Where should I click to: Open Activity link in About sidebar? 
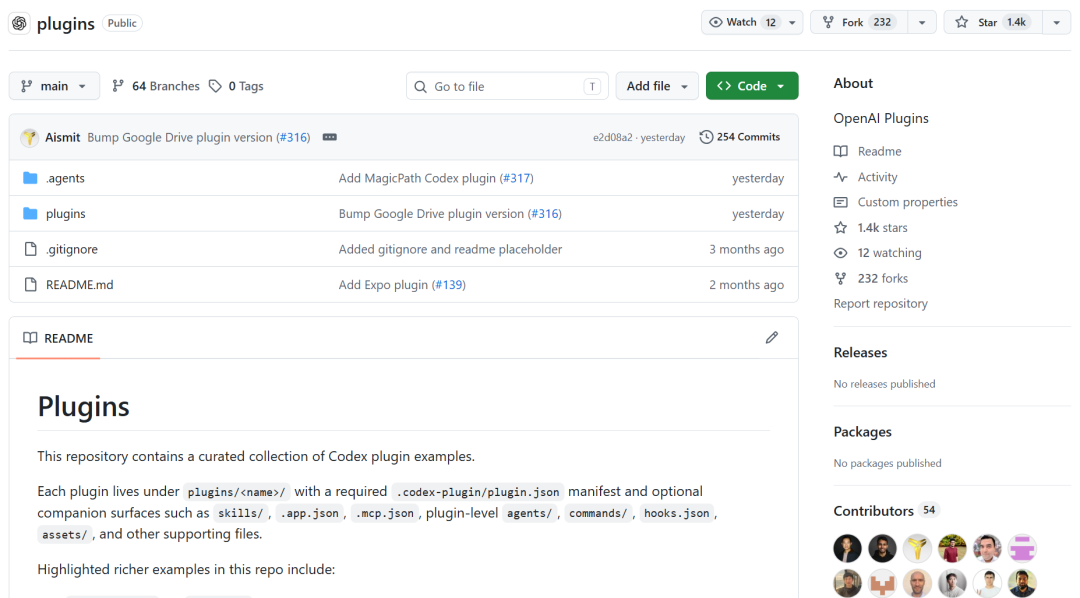[x=878, y=177]
